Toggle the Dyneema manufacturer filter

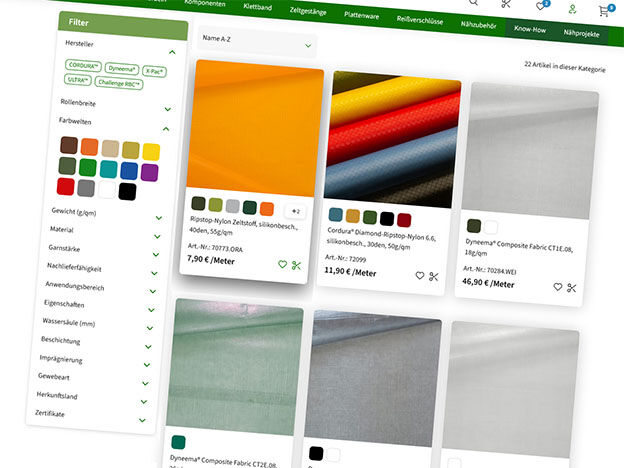(123, 69)
